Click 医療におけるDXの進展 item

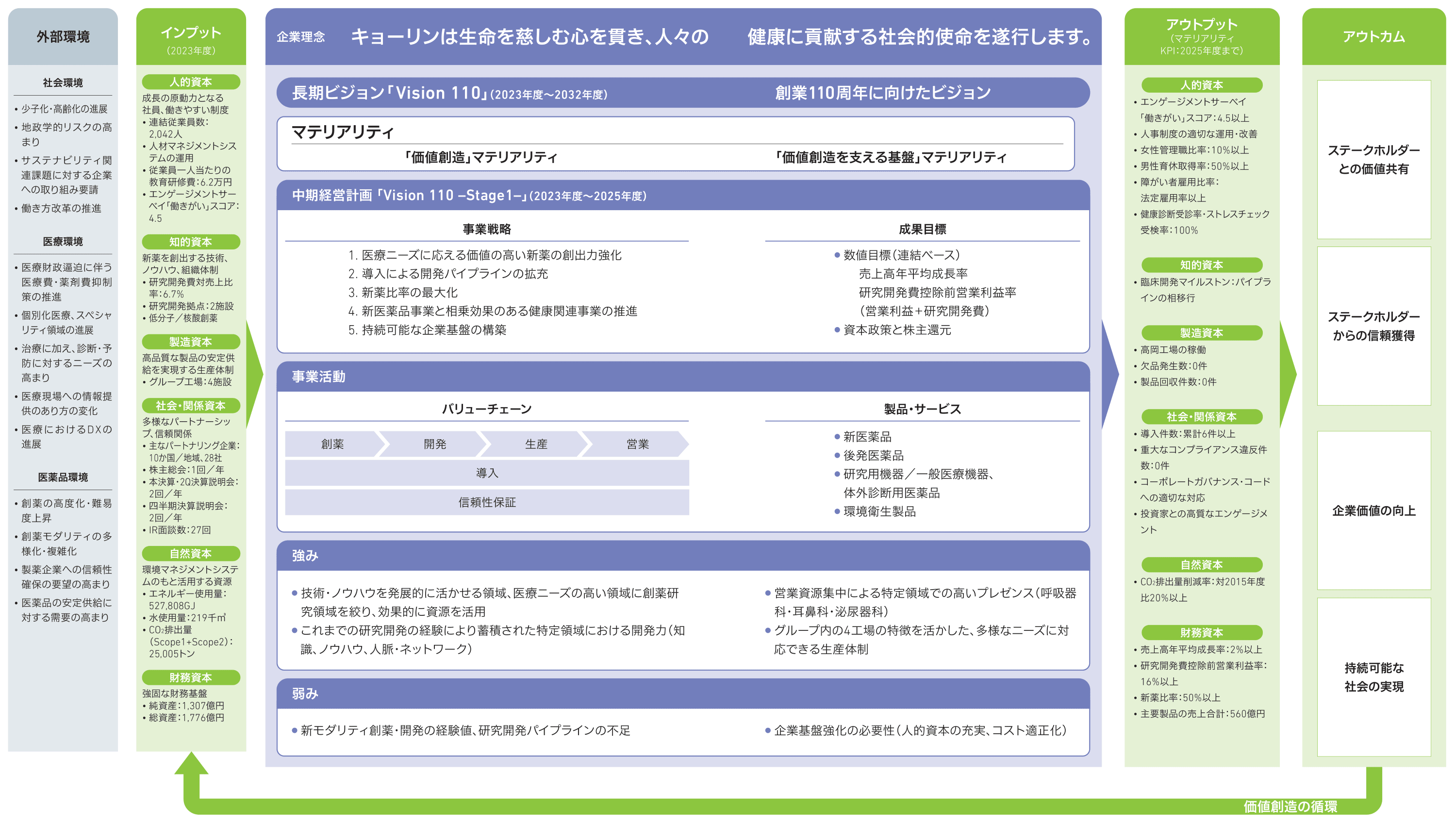[64, 437]
